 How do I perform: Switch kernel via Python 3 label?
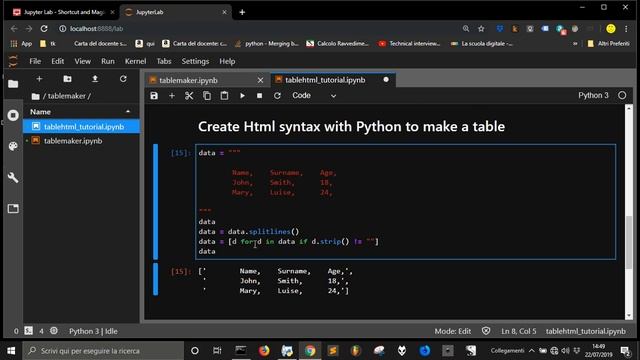click(593, 95)
